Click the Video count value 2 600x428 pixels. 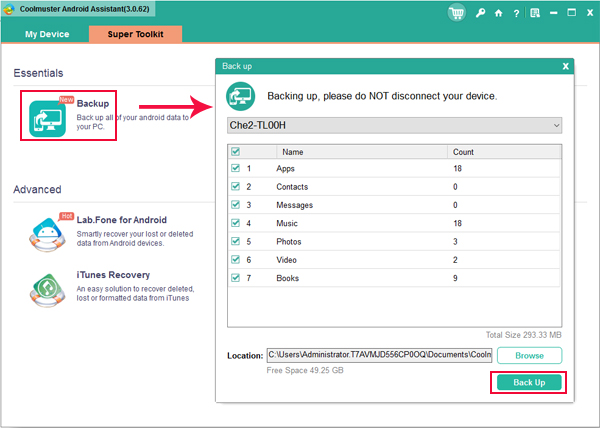tap(455, 260)
